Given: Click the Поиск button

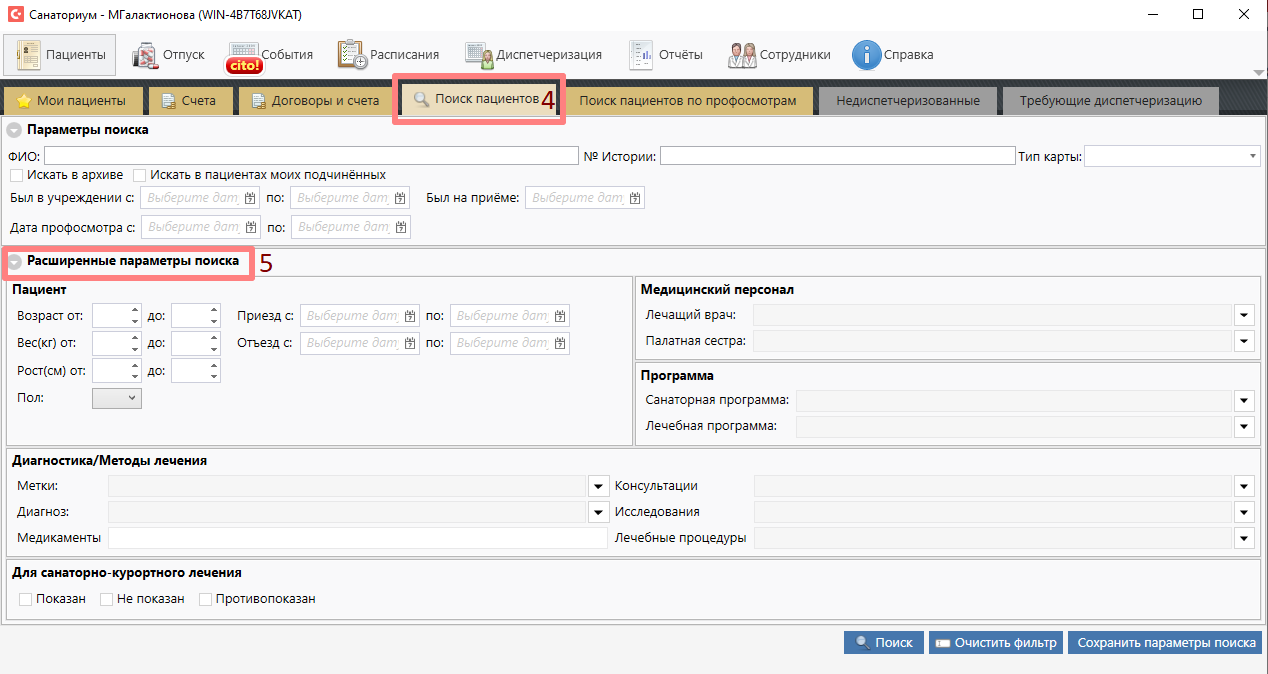Looking at the screenshot, I should point(883,643).
